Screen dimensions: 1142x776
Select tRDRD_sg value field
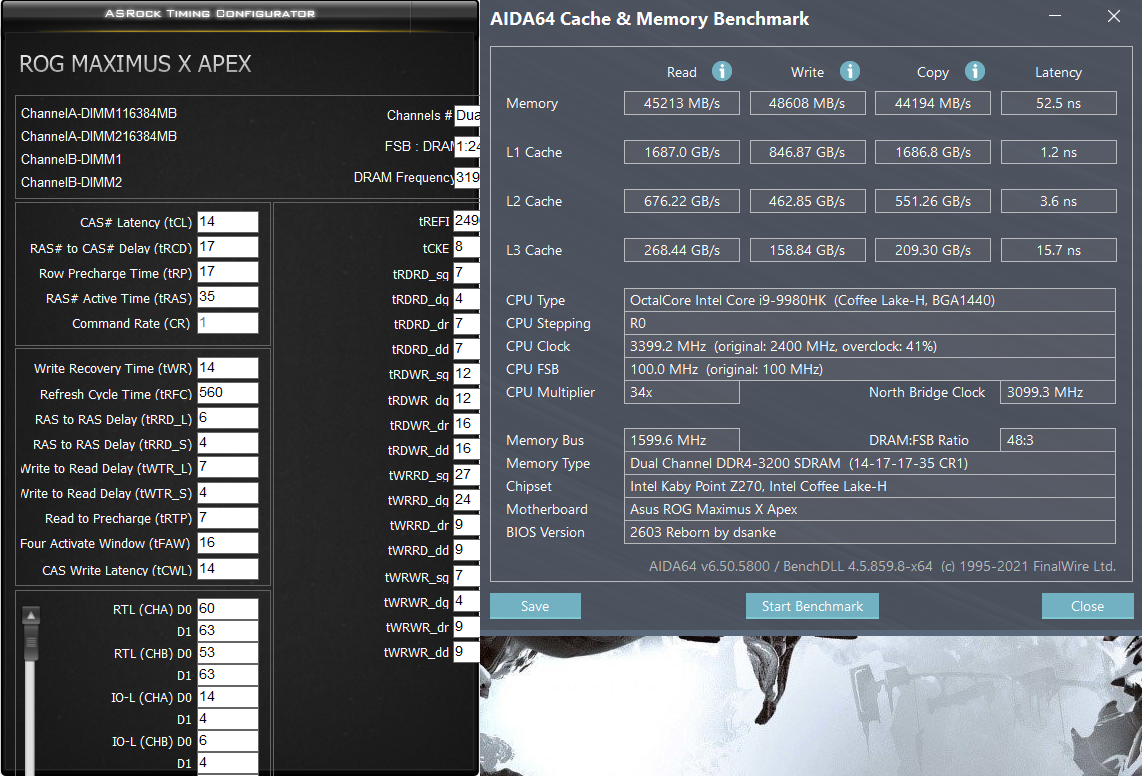tap(467, 274)
